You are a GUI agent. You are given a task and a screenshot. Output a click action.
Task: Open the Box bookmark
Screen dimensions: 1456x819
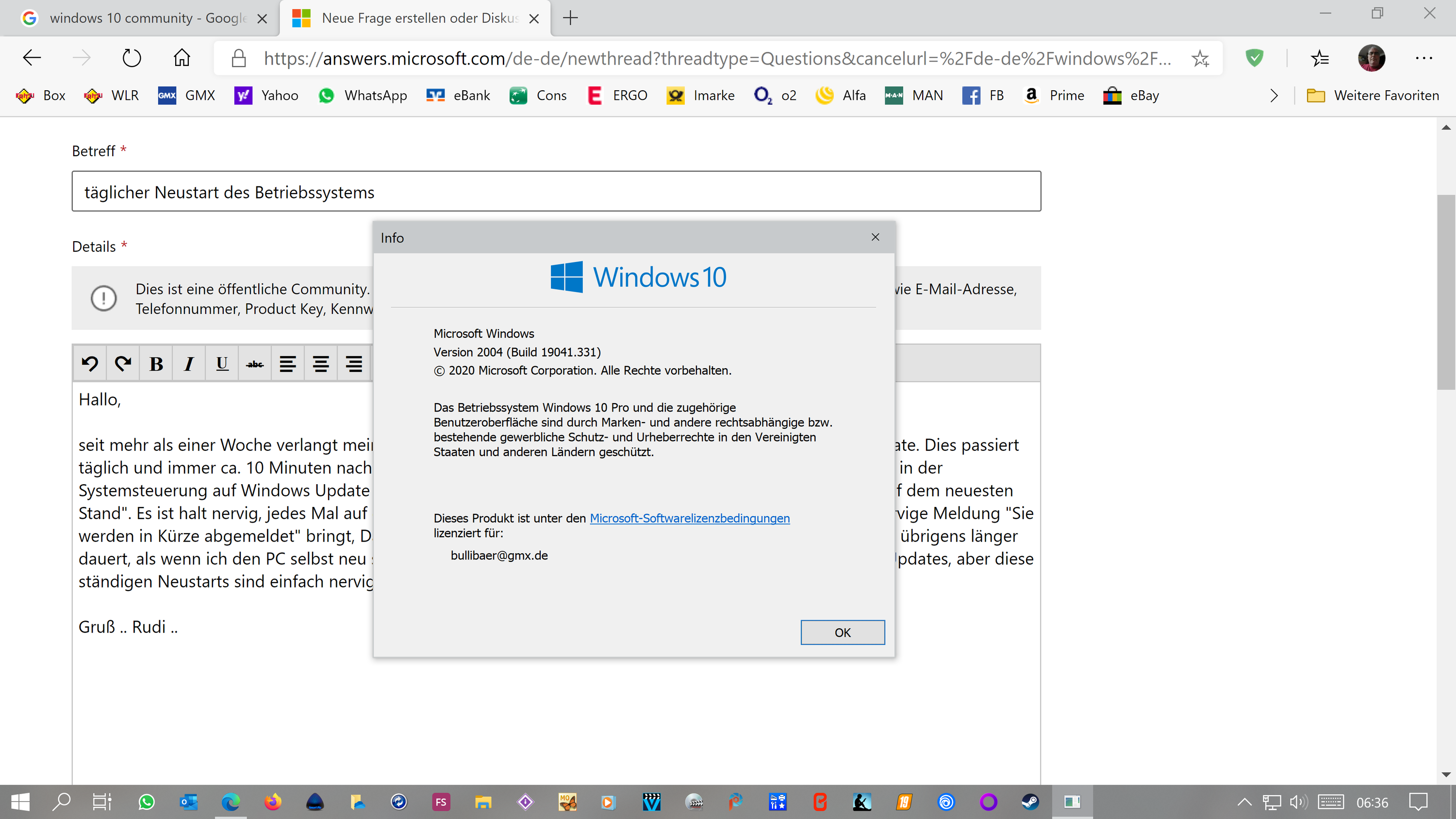tap(41, 96)
